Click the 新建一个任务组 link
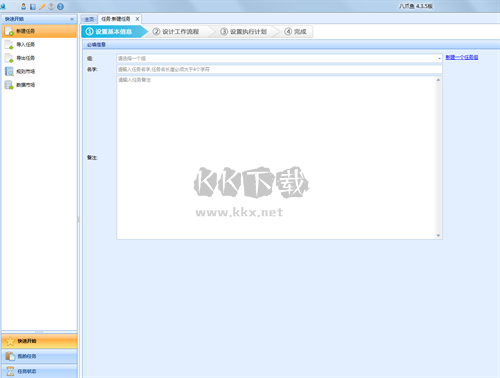Viewport: 500px width, 378px height. coord(462,57)
